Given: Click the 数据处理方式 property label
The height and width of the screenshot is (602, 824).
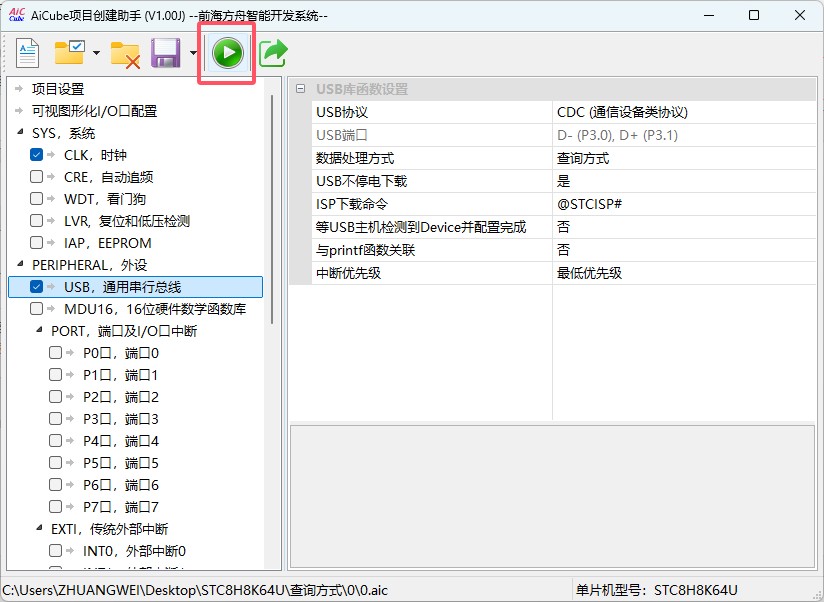Looking at the screenshot, I should click(x=355, y=158).
